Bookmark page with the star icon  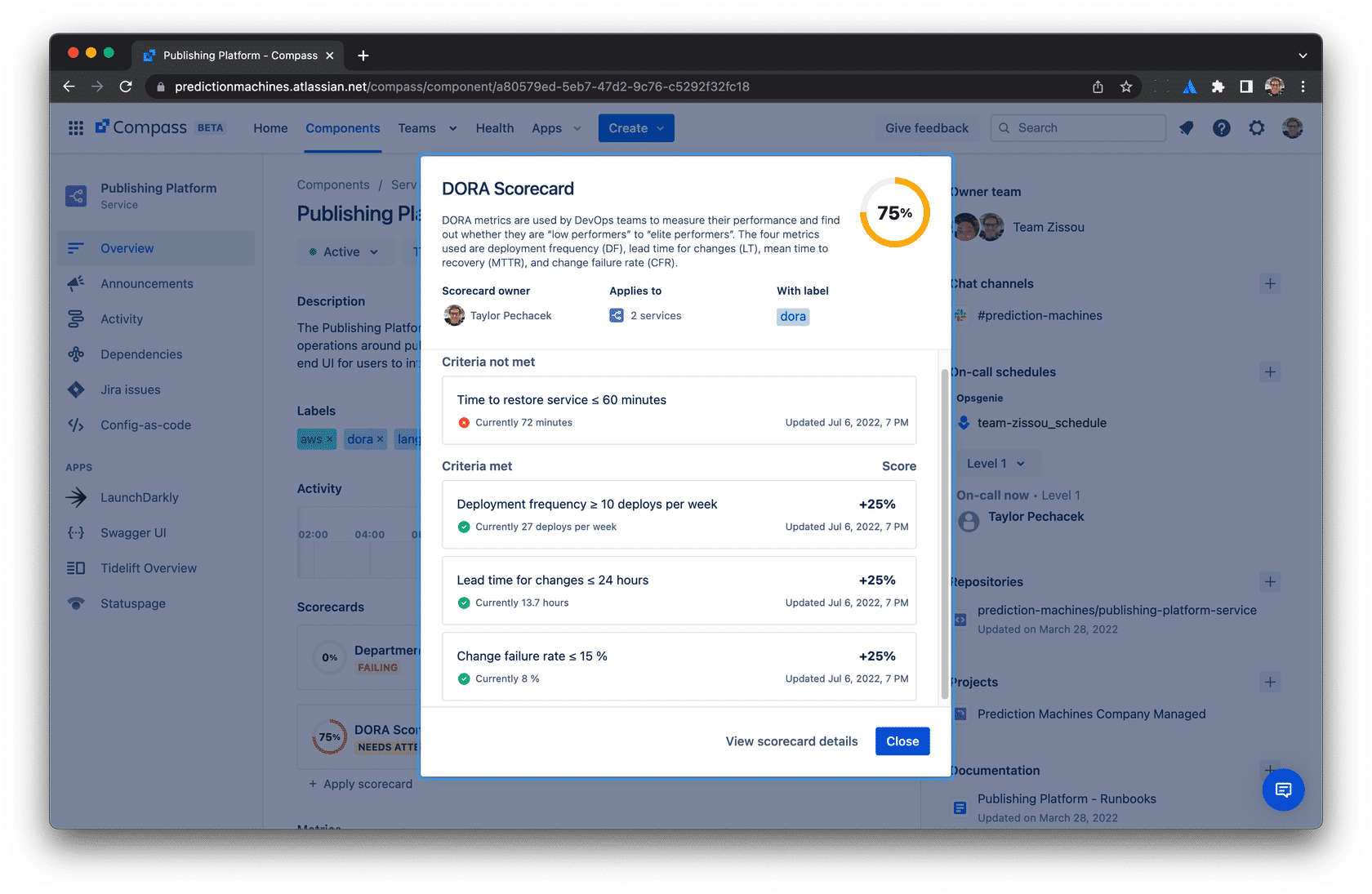(1126, 87)
